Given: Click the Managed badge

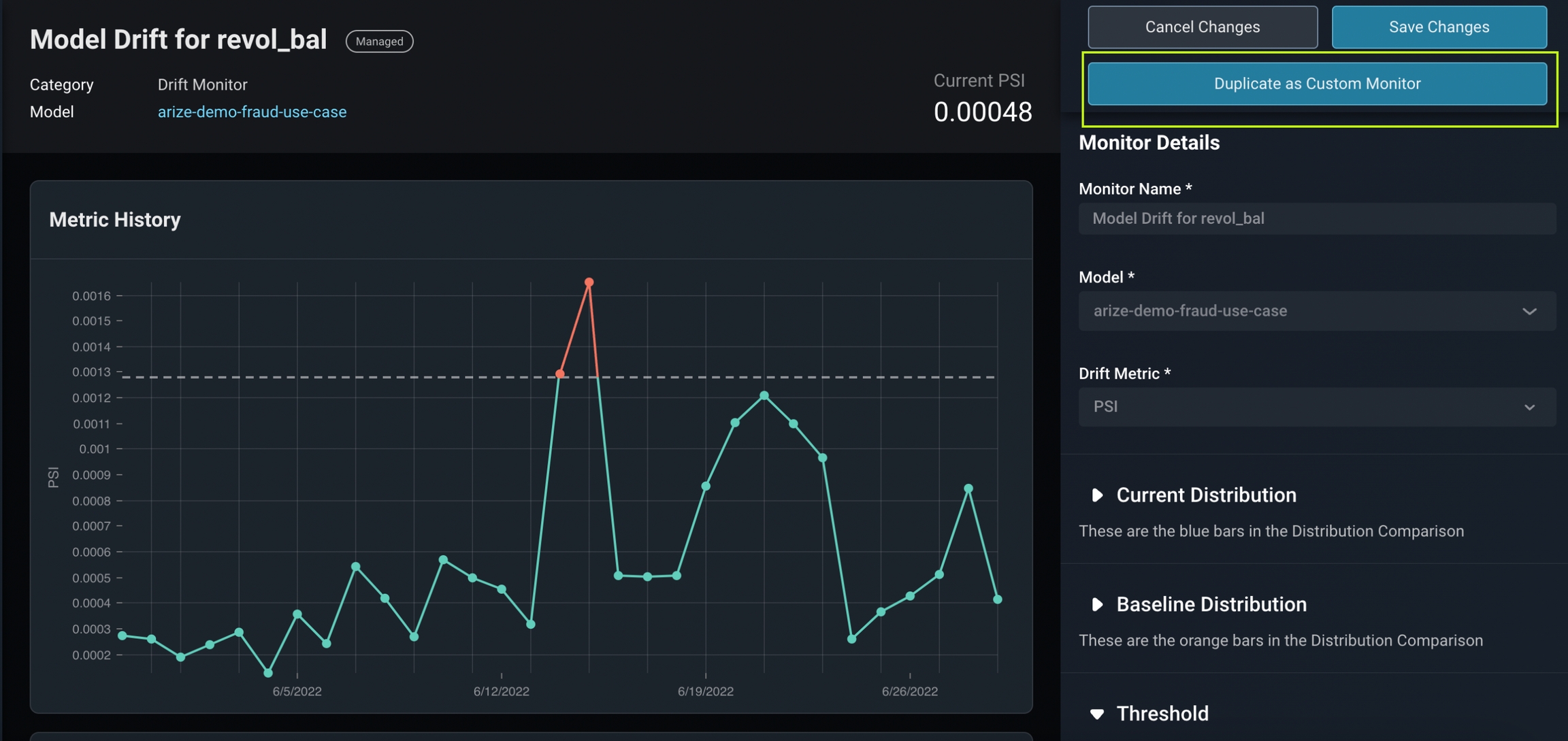Looking at the screenshot, I should (x=379, y=42).
